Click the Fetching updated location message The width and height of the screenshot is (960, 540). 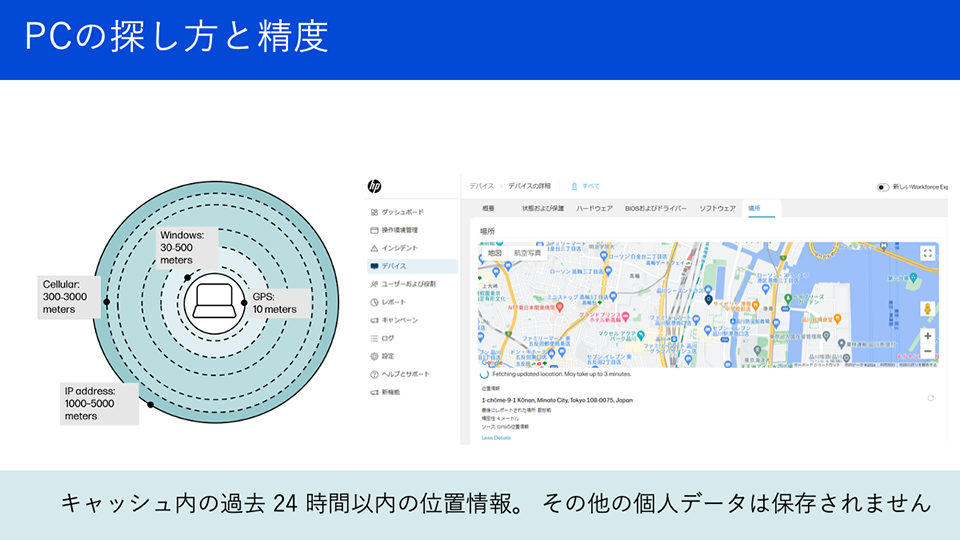[x=561, y=374]
